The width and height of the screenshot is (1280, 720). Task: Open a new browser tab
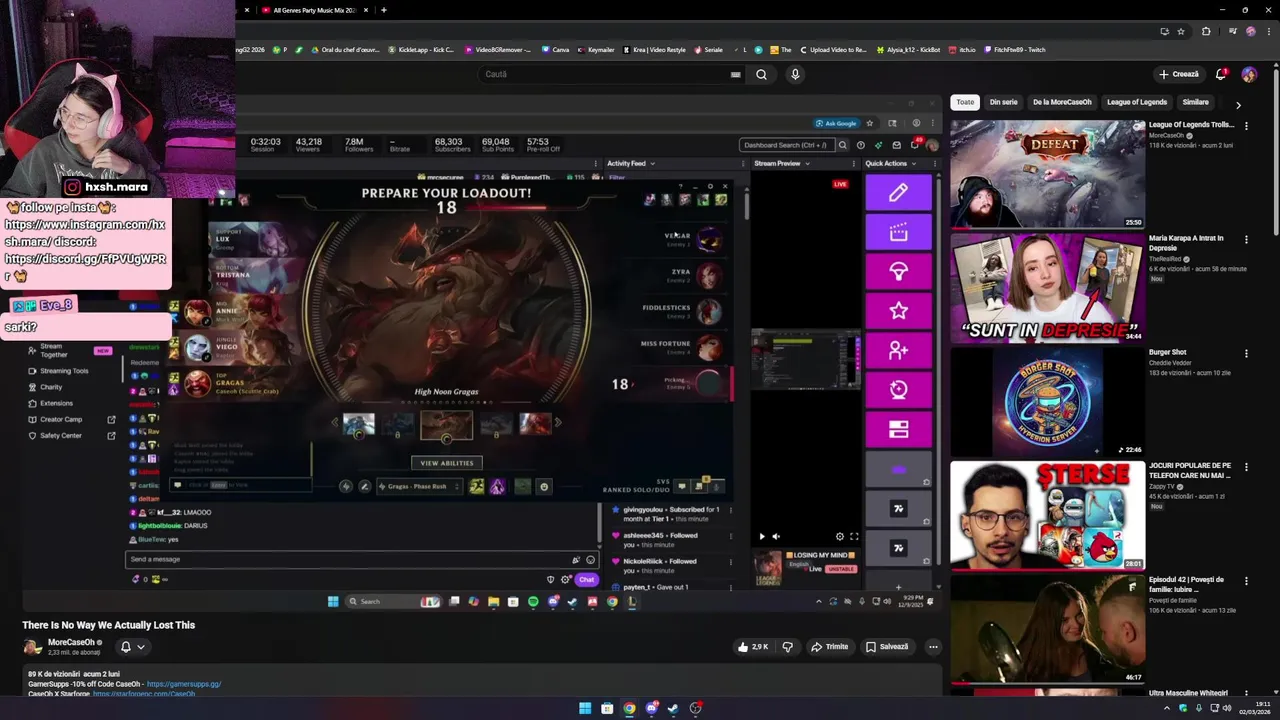pyautogui.click(x=384, y=10)
